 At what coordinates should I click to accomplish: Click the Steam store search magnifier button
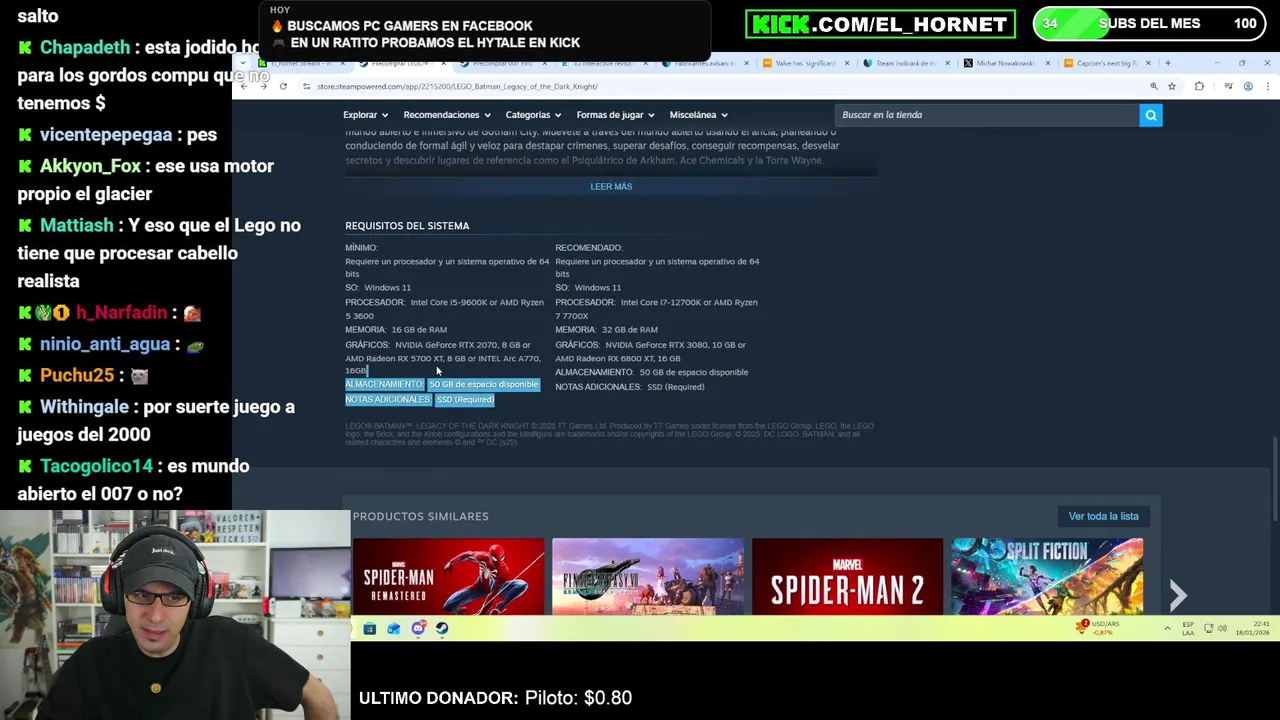tap(1151, 115)
